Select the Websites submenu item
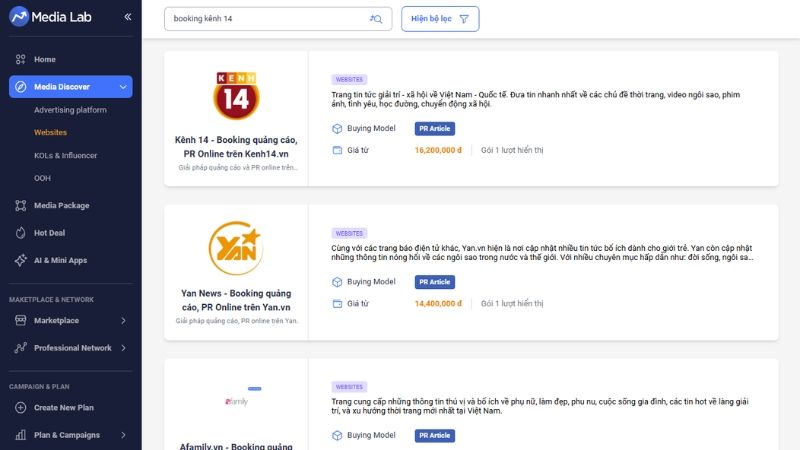The image size is (800, 450). point(51,133)
